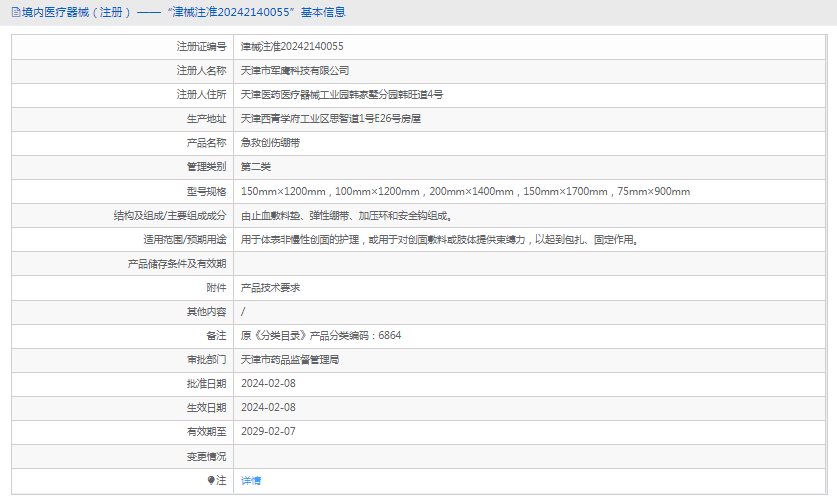Click the 管理类别 label

(x=206, y=167)
